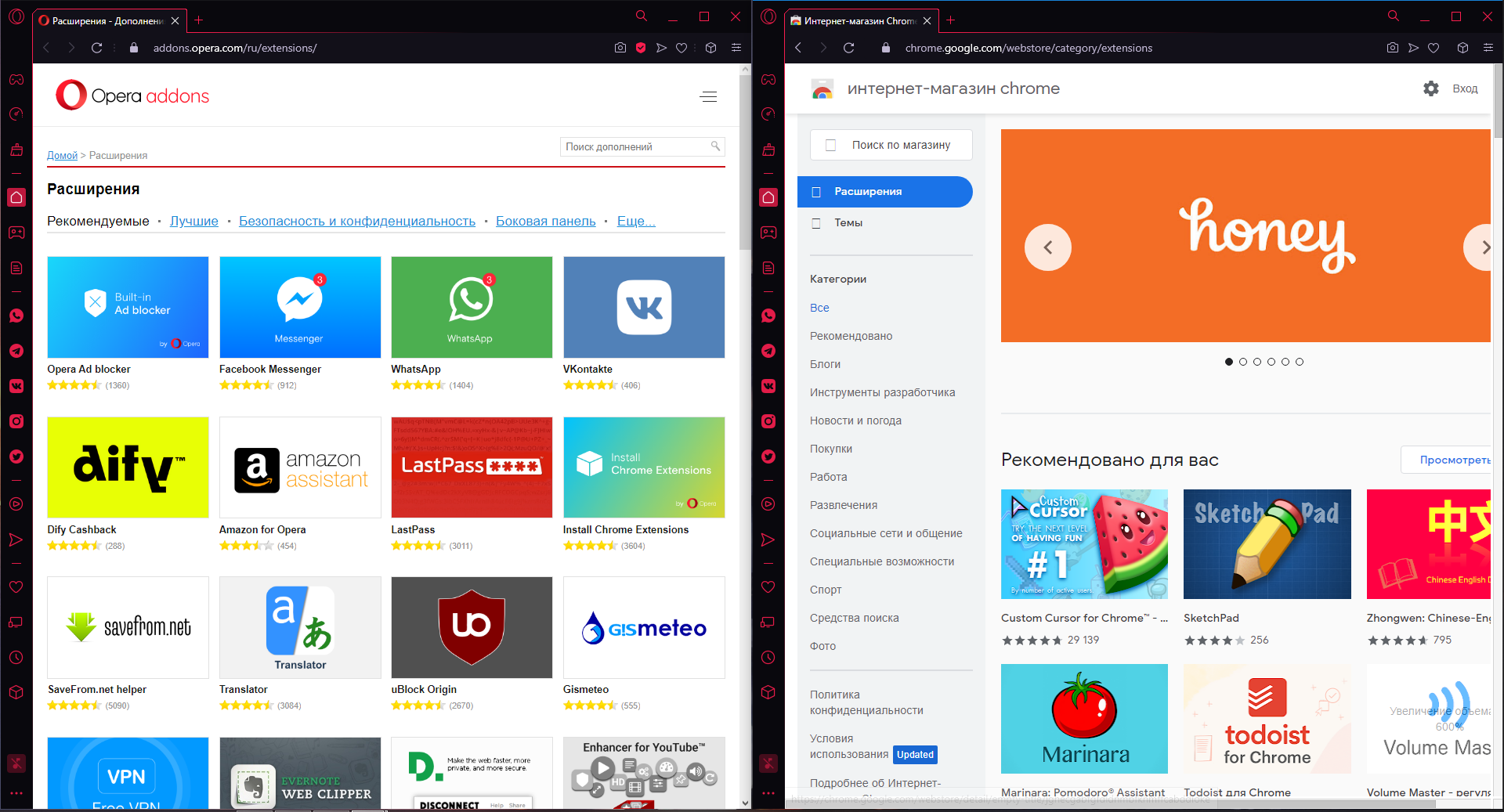The image size is (1504, 812).
Task: Click the 'Вход' sign-in button
Action: click(1465, 88)
